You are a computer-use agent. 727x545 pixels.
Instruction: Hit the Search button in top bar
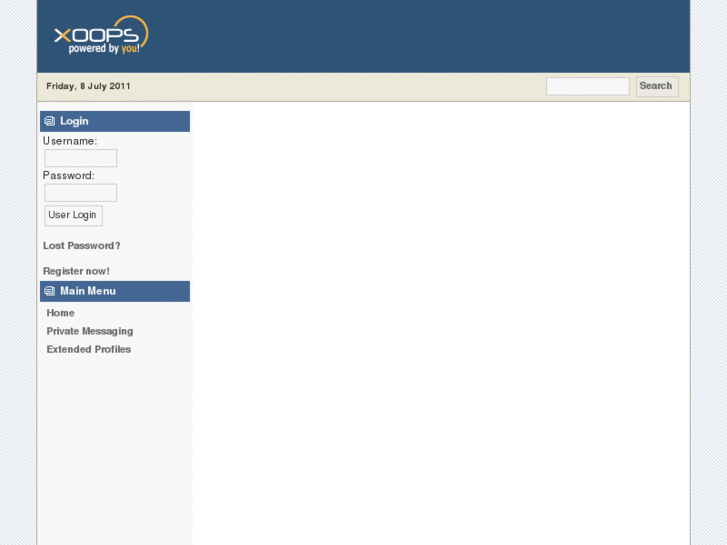[x=657, y=86]
